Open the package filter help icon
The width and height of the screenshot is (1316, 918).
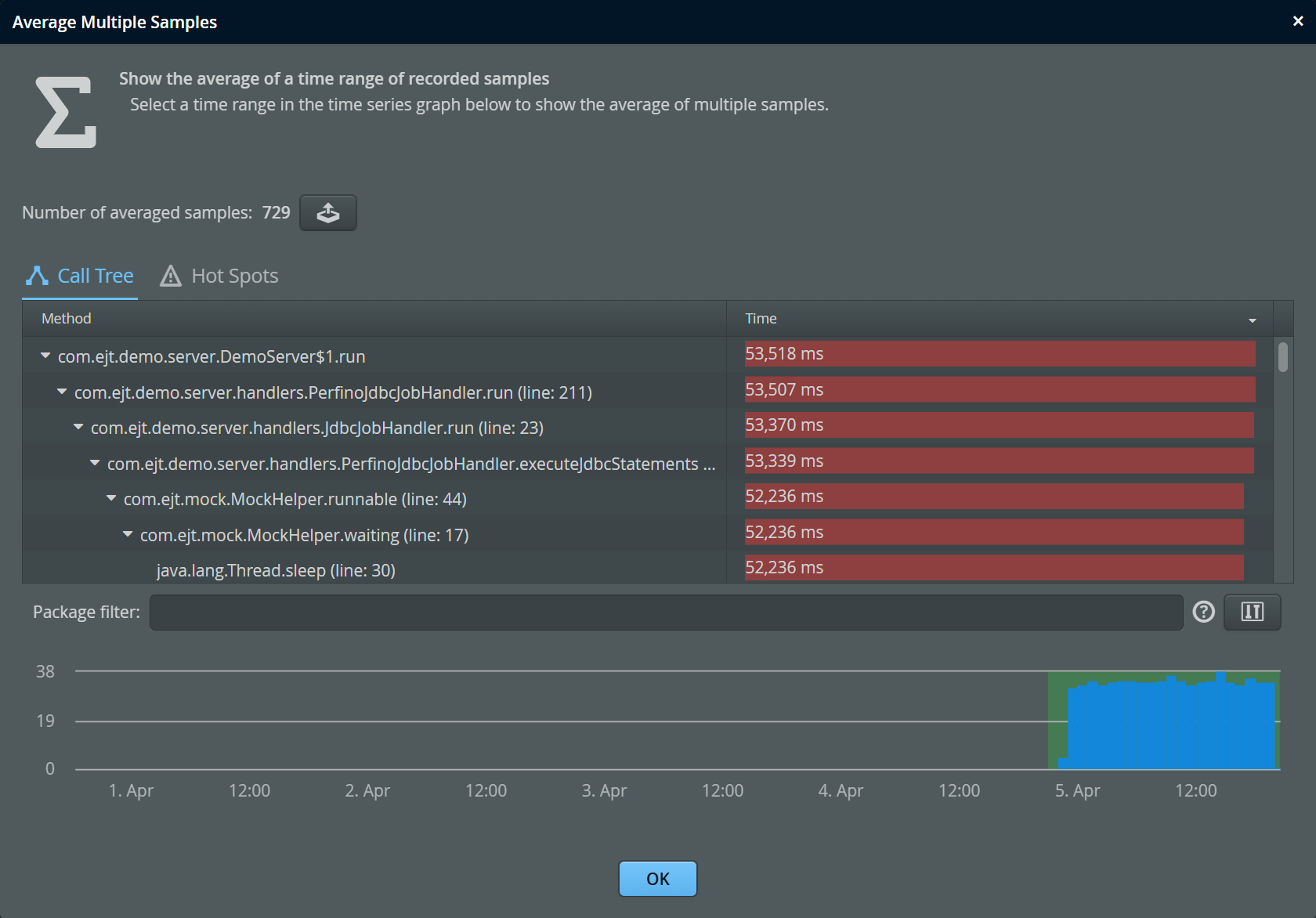click(x=1203, y=612)
